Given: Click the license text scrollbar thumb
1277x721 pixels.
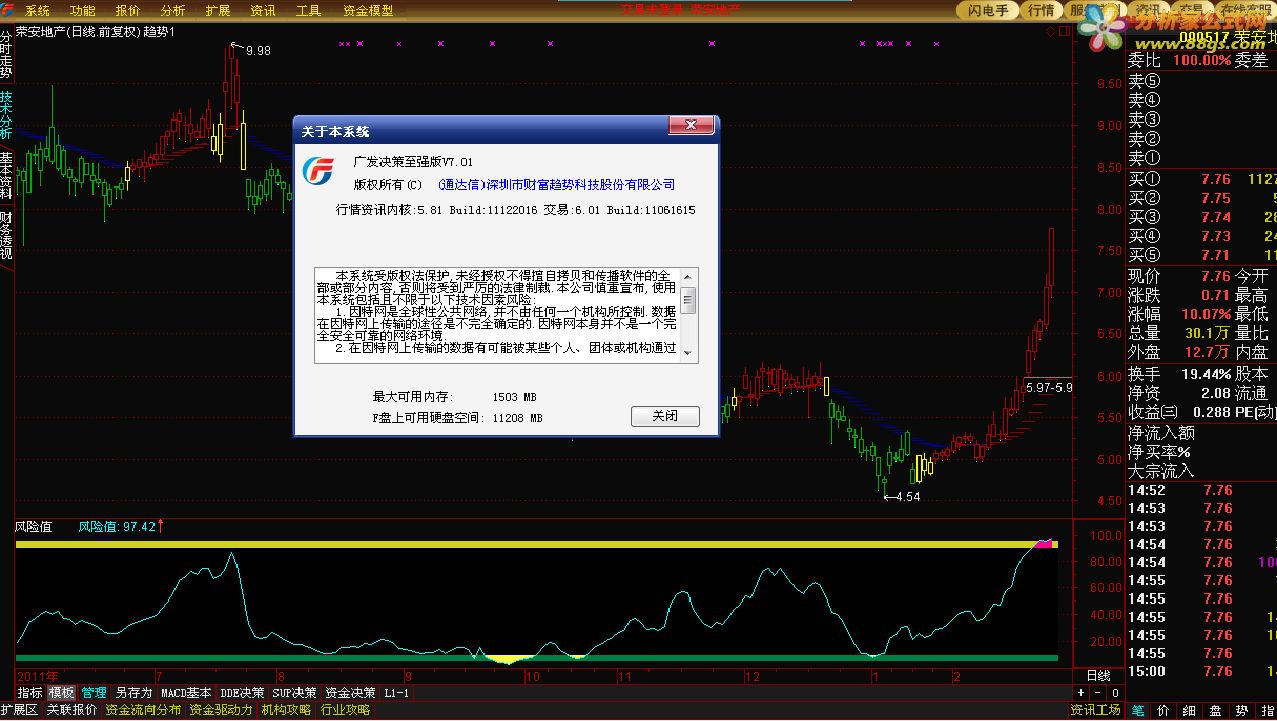Looking at the screenshot, I should [x=688, y=299].
